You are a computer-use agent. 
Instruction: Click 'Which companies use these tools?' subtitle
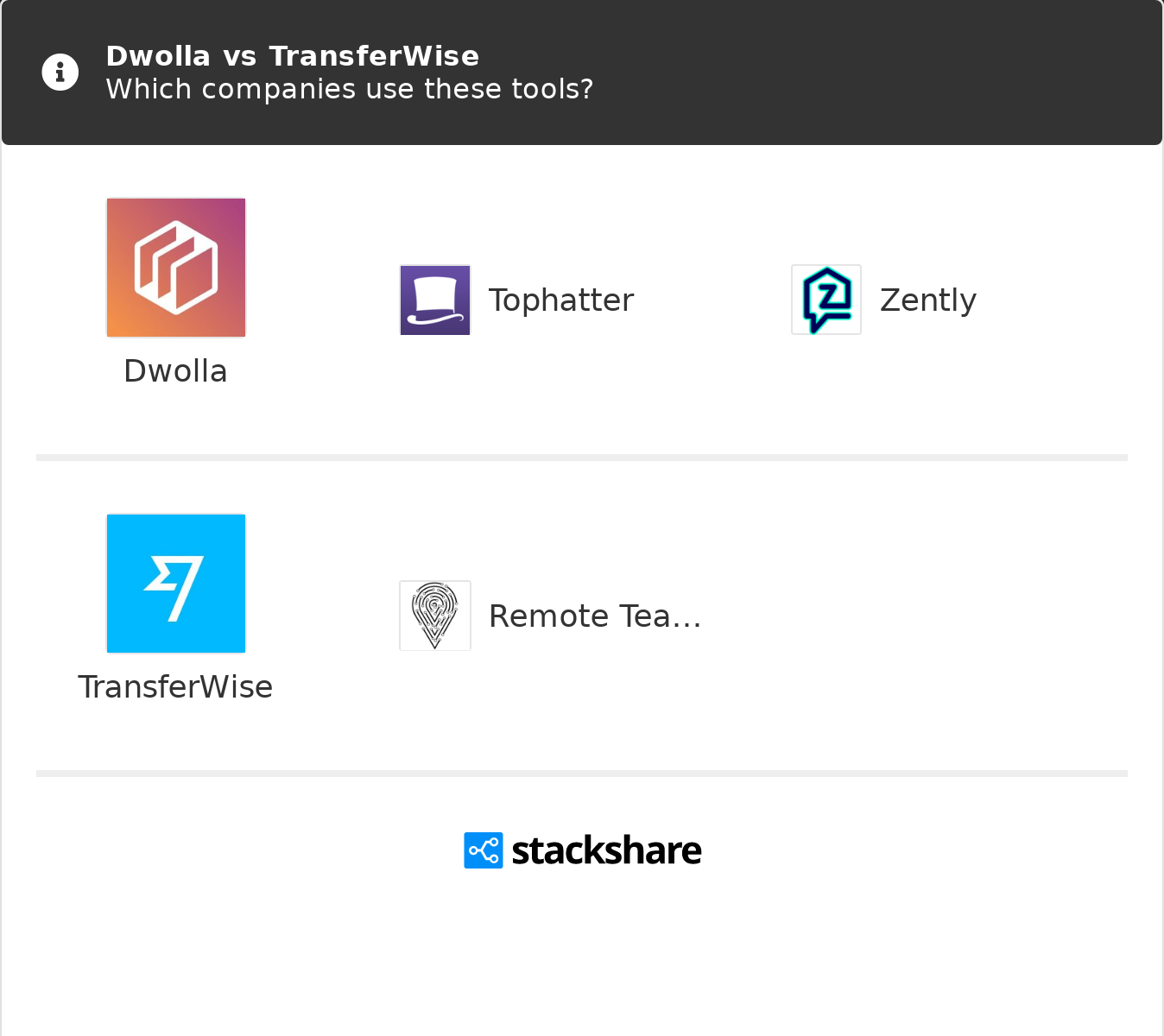350,89
